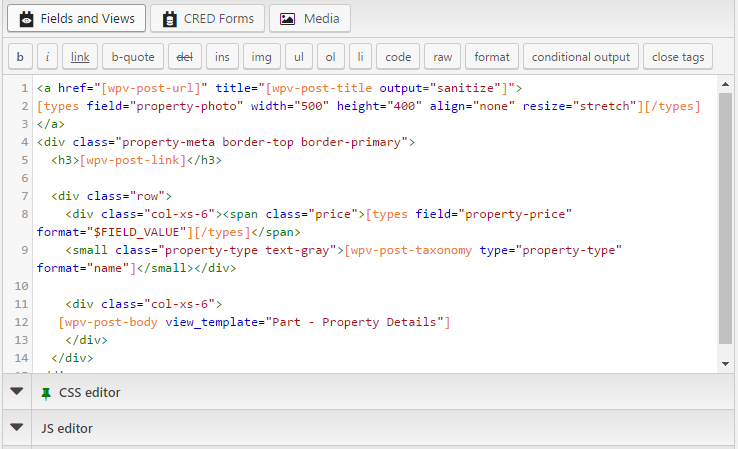The image size is (738, 449).
Task: Click div class="col-xs-6" on line 11
Action: point(144,304)
